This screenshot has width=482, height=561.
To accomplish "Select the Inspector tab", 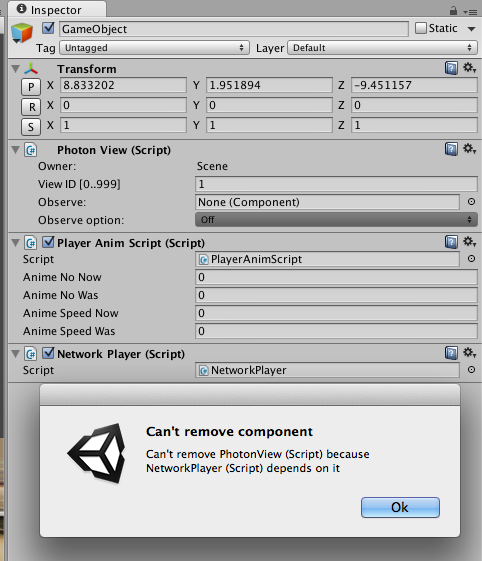I will 57,10.
